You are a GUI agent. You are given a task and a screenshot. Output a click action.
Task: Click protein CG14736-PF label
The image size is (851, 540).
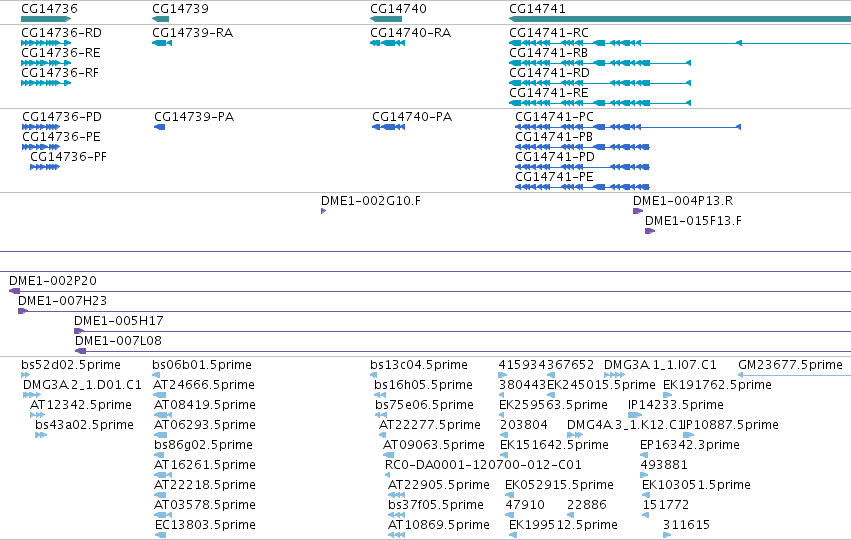[x=68, y=157]
